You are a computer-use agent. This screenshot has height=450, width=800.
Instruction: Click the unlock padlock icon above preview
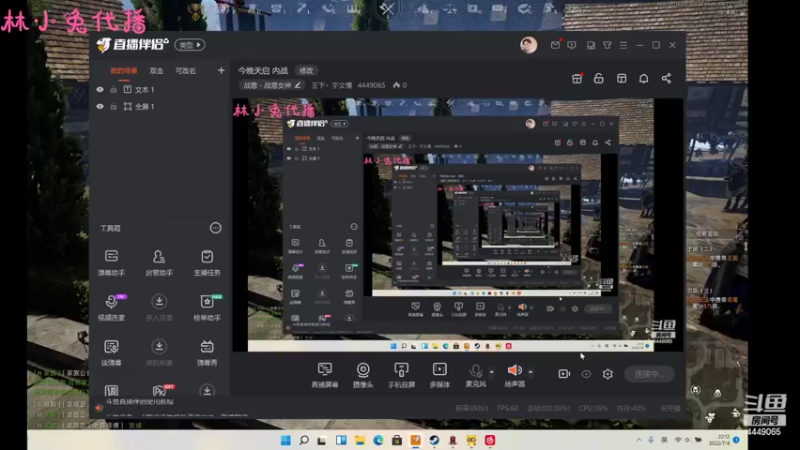pyautogui.click(x=598, y=79)
